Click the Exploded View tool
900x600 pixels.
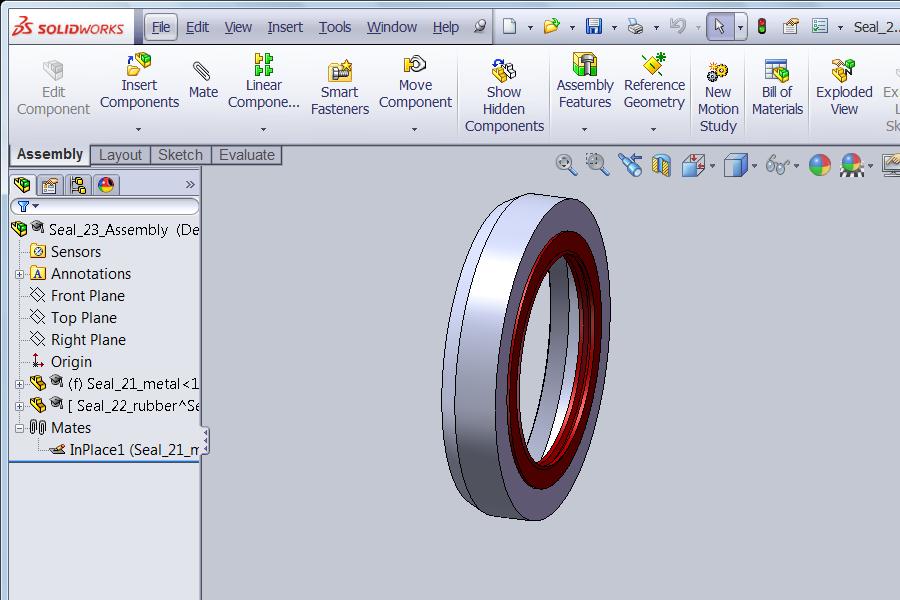point(844,88)
